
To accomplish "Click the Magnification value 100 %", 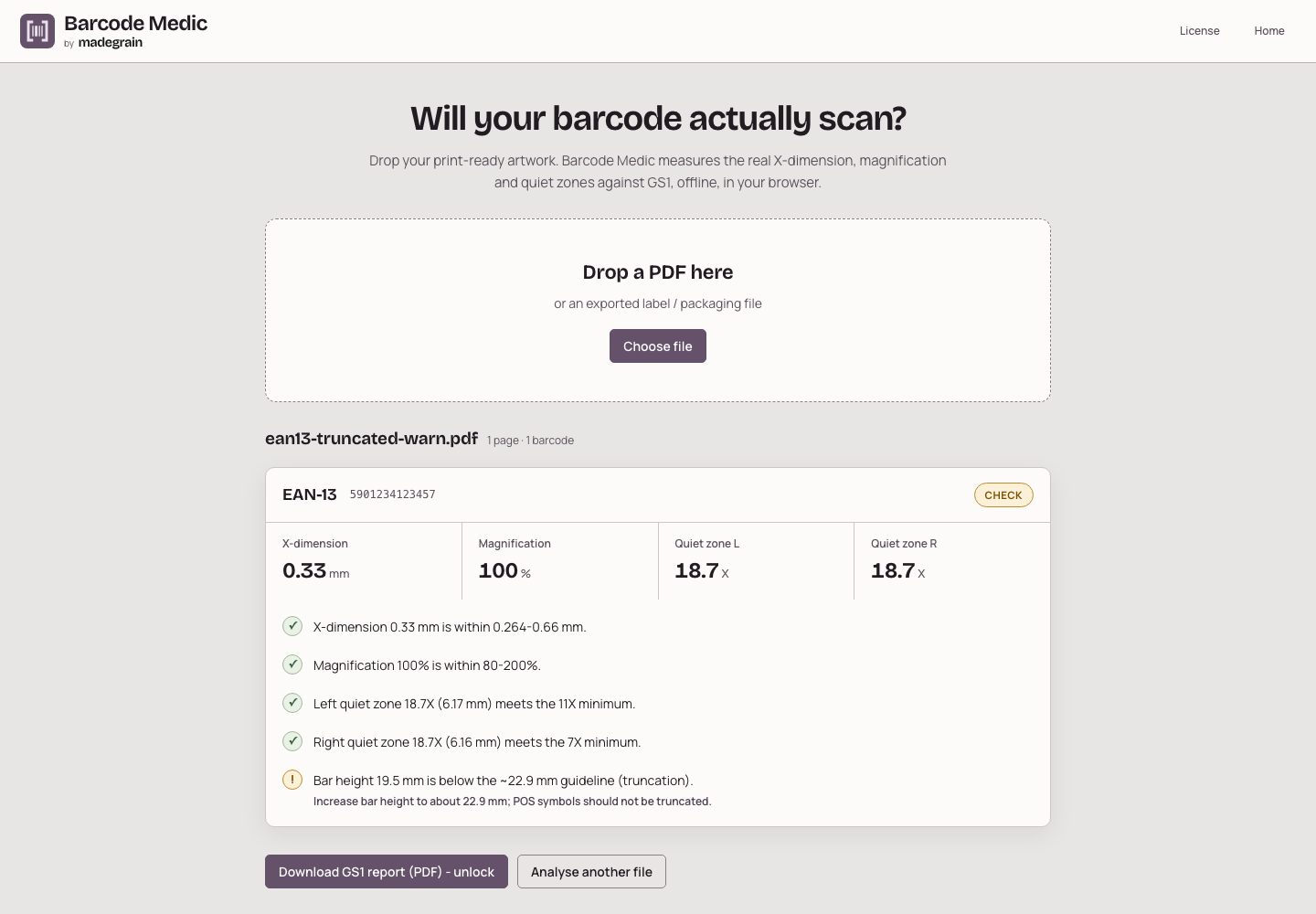I will pyautogui.click(x=504, y=571).
